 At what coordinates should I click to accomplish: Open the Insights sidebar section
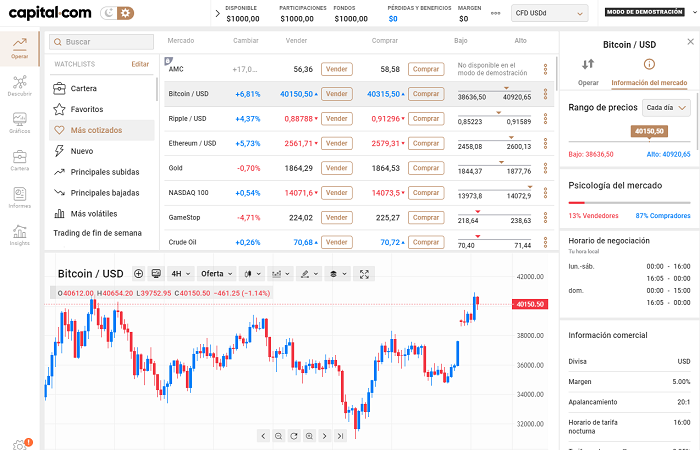pos(20,235)
